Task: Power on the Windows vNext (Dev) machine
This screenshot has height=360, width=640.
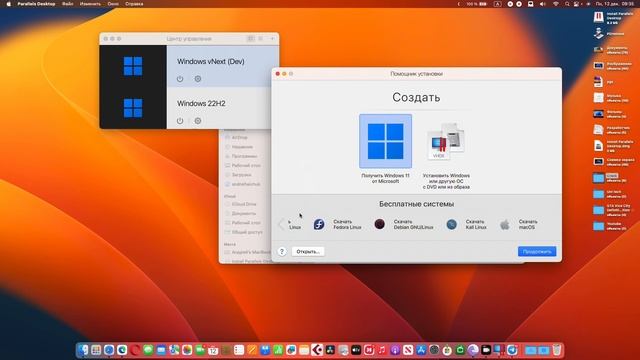Action: point(180,79)
